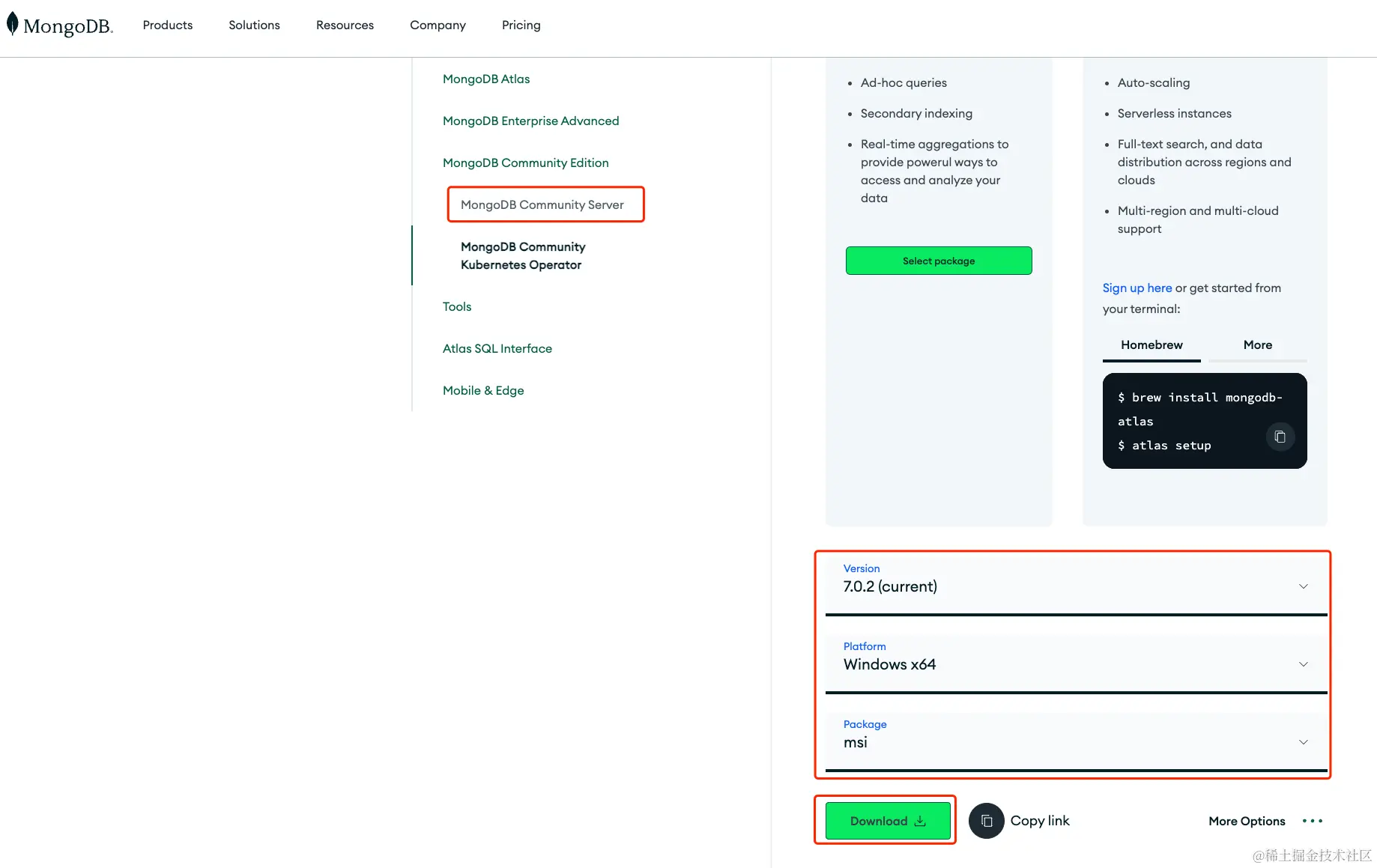Go to the Pricing page
This screenshot has height=868, width=1377.
tap(521, 25)
